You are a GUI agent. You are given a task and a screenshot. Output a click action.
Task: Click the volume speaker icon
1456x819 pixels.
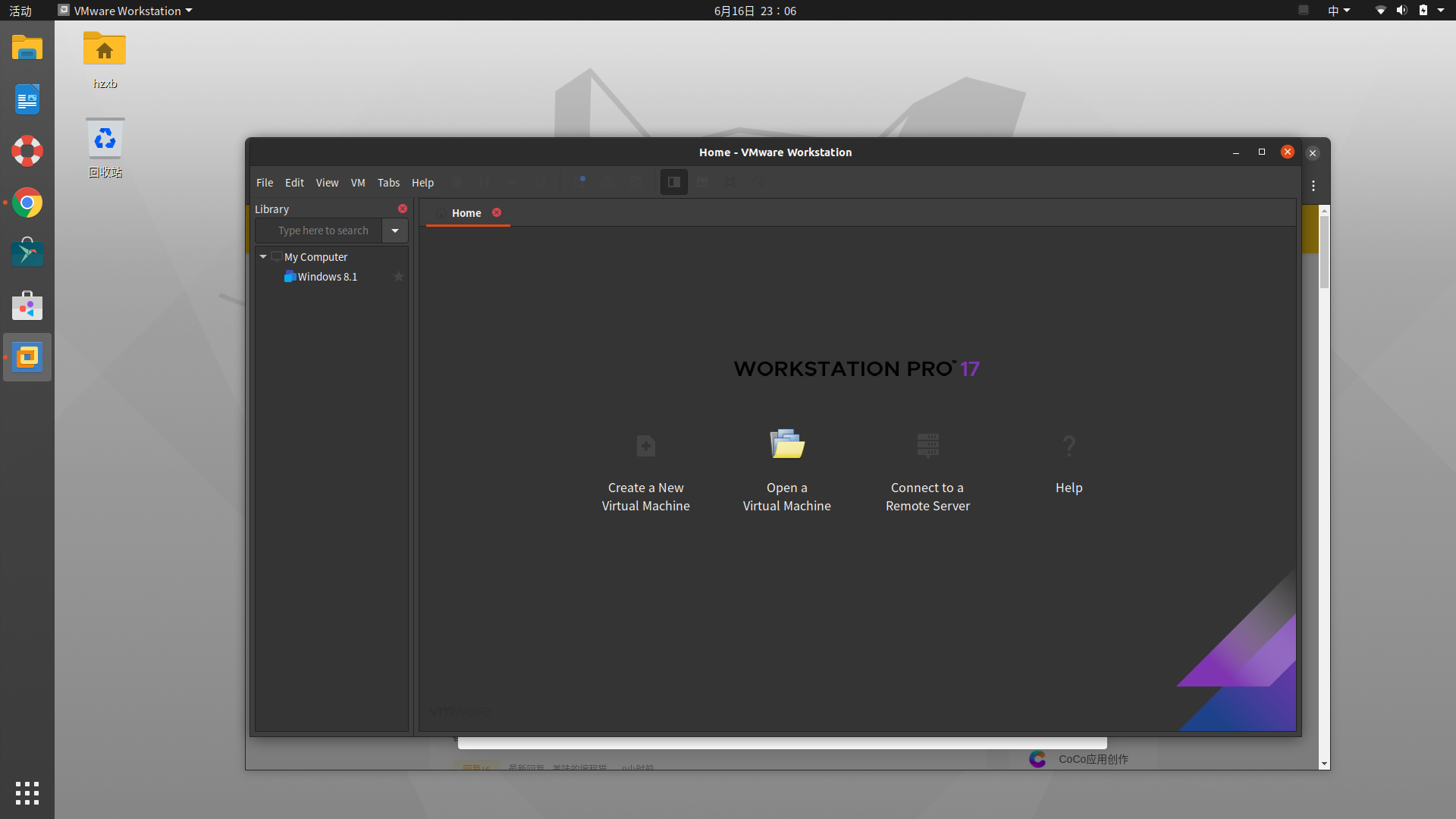point(1402,11)
